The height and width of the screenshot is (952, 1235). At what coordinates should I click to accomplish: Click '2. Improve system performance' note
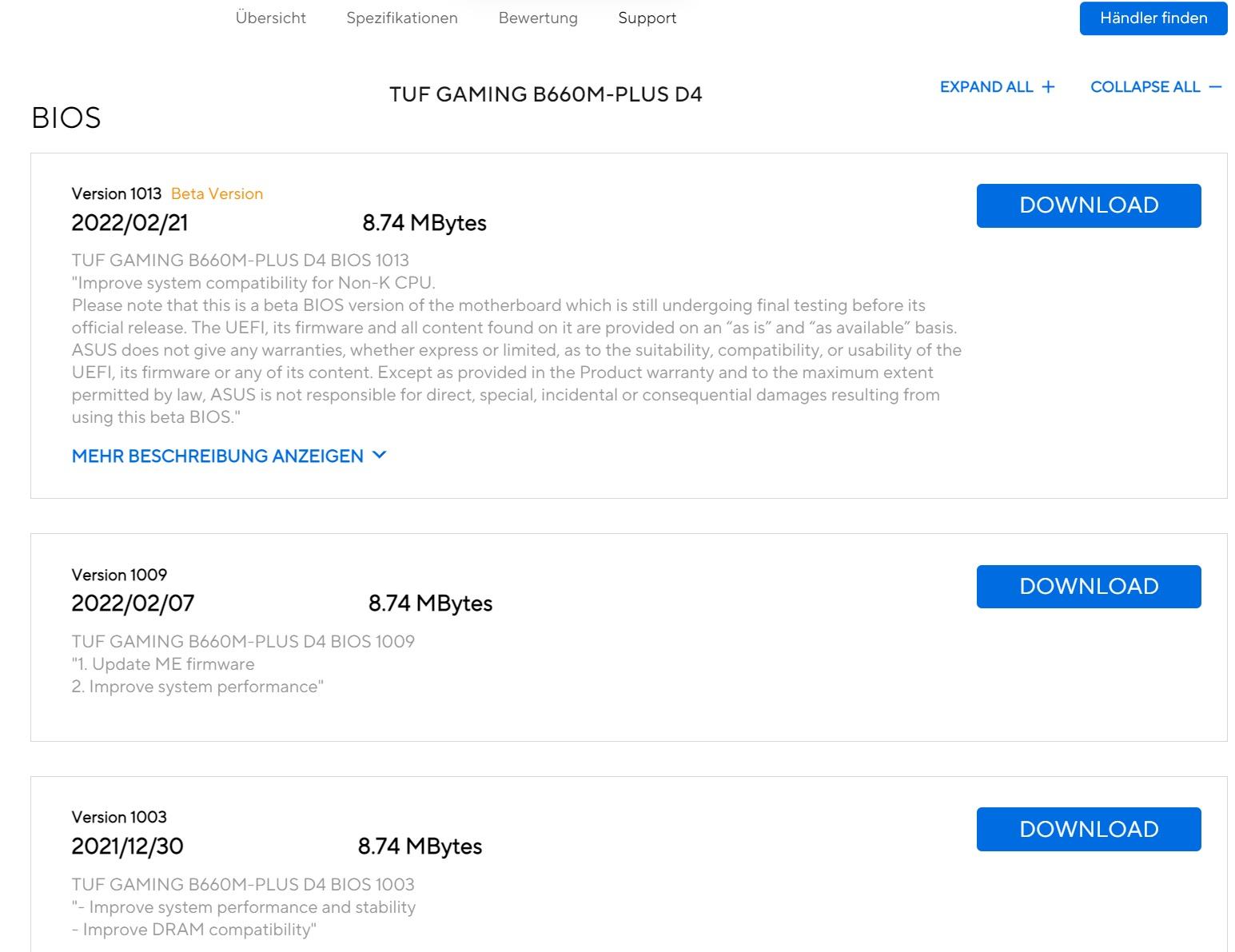pos(197,687)
